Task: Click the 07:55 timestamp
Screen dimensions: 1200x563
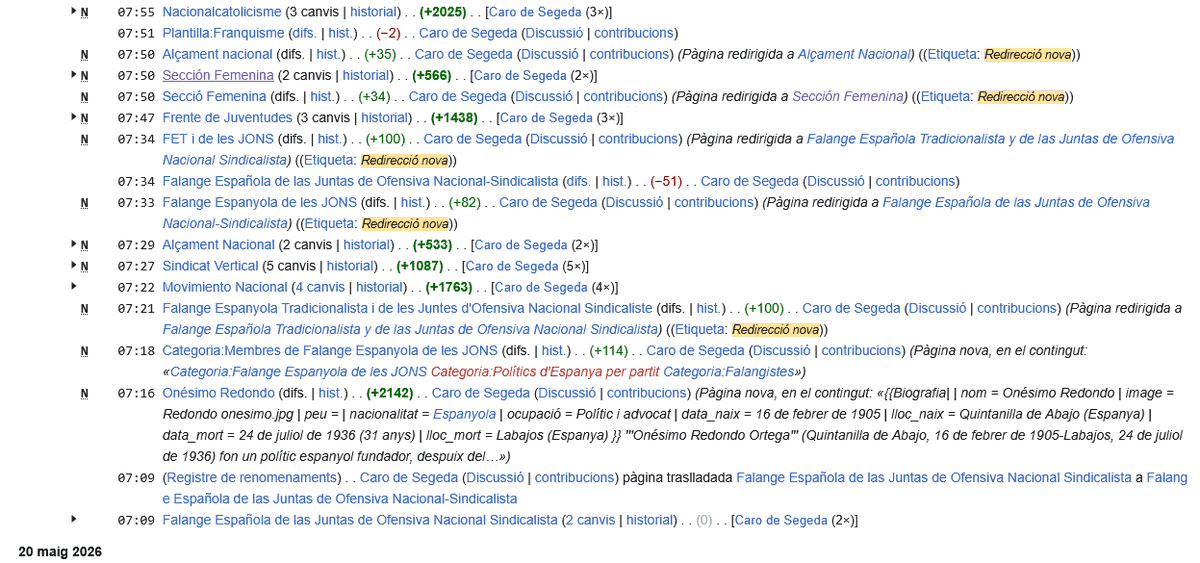Action: (136, 12)
